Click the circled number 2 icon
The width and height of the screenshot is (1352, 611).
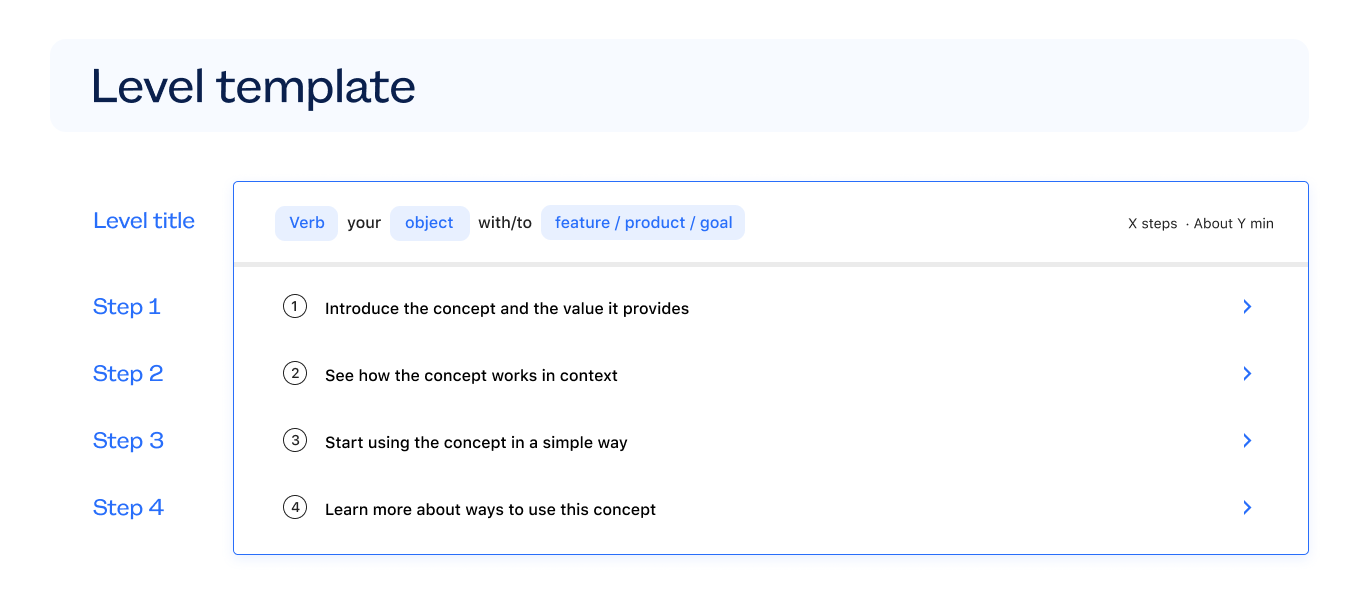pos(294,374)
